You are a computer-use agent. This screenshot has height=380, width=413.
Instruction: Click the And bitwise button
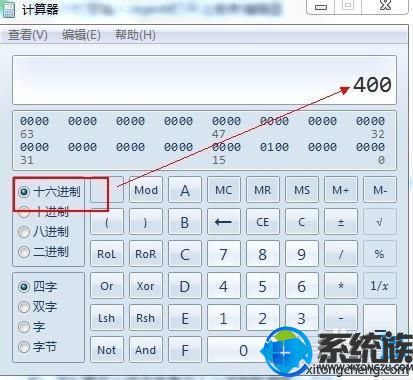146,350
